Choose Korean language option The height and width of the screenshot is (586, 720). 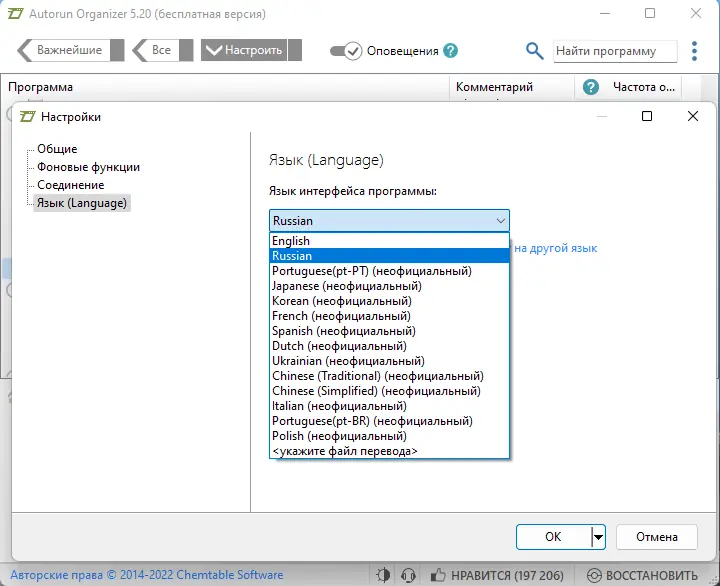pyautogui.click(x=389, y=301)
